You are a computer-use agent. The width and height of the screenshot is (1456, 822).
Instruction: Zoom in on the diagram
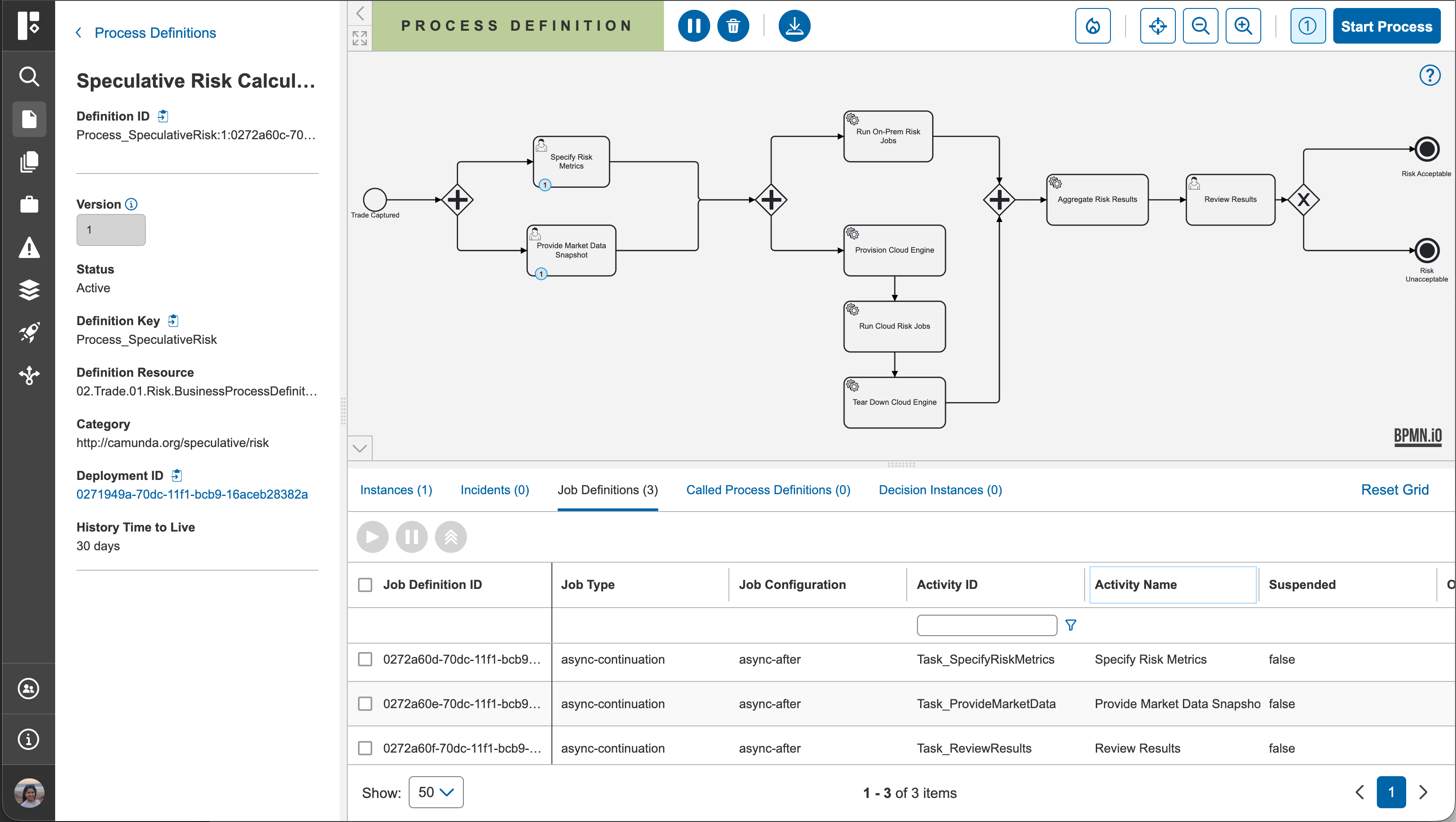(1243, 26)
